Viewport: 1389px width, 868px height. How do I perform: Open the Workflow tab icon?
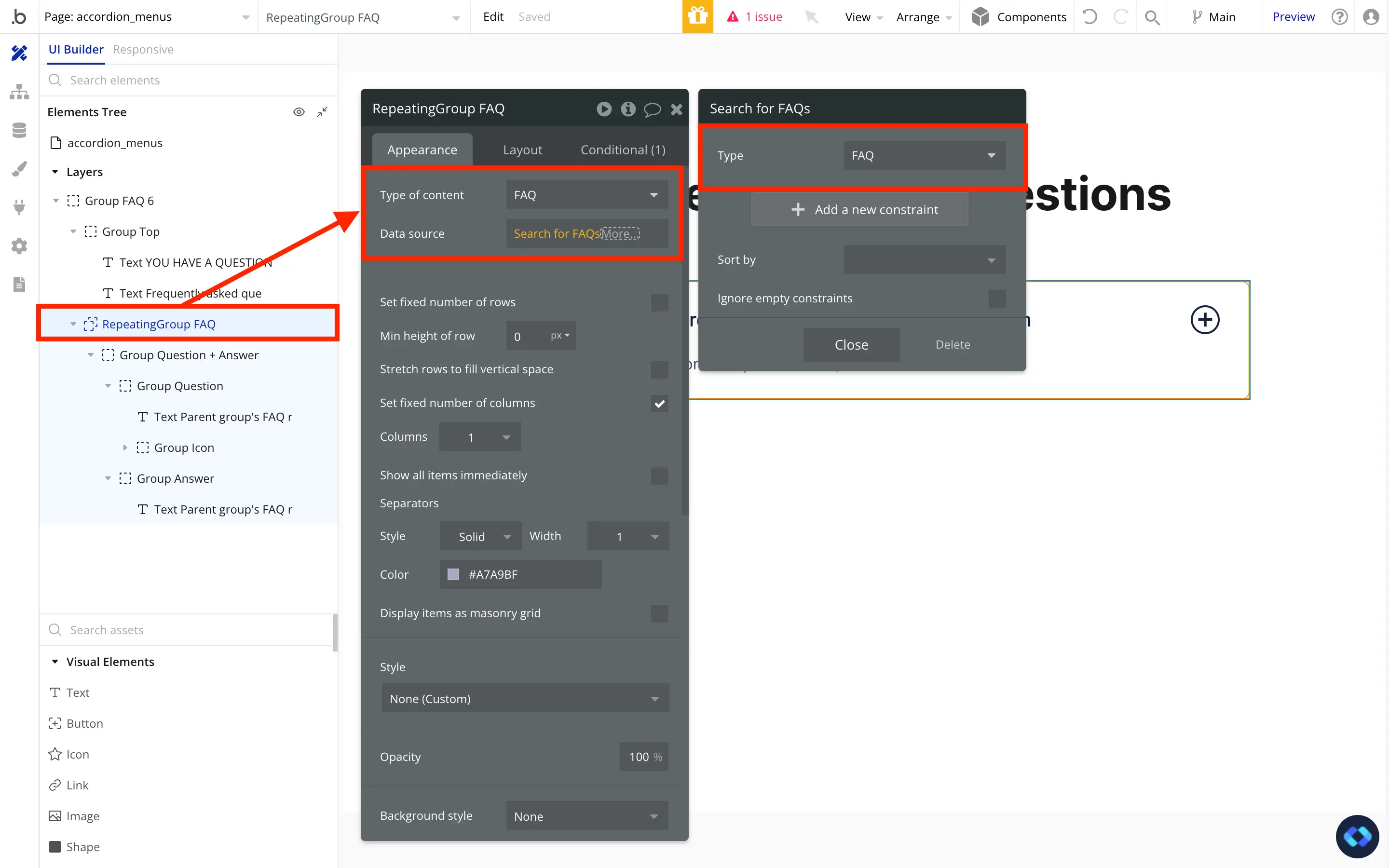pyautogui.click(x=19, y=92)
